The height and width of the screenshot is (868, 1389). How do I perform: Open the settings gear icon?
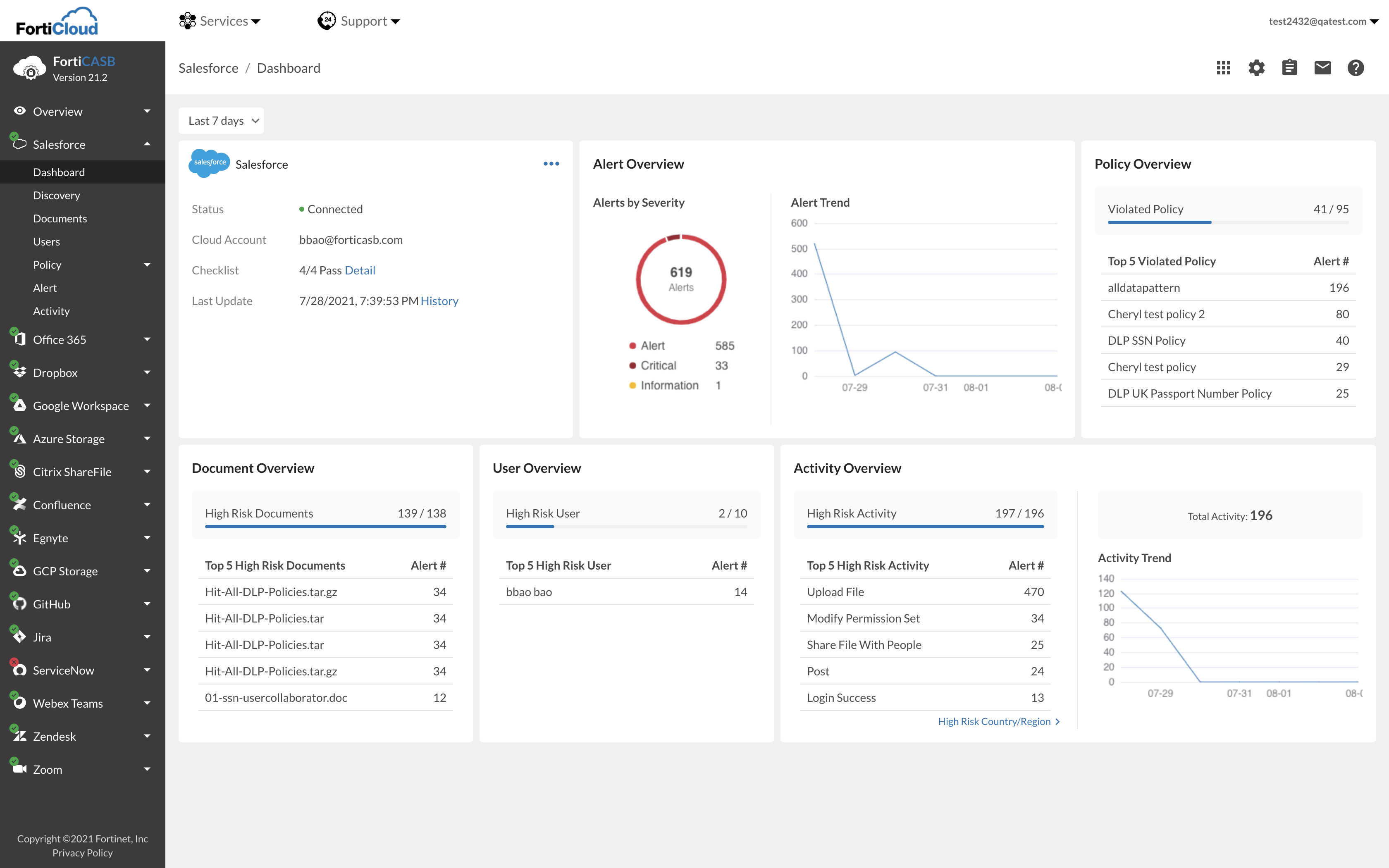pos(1256,68)
